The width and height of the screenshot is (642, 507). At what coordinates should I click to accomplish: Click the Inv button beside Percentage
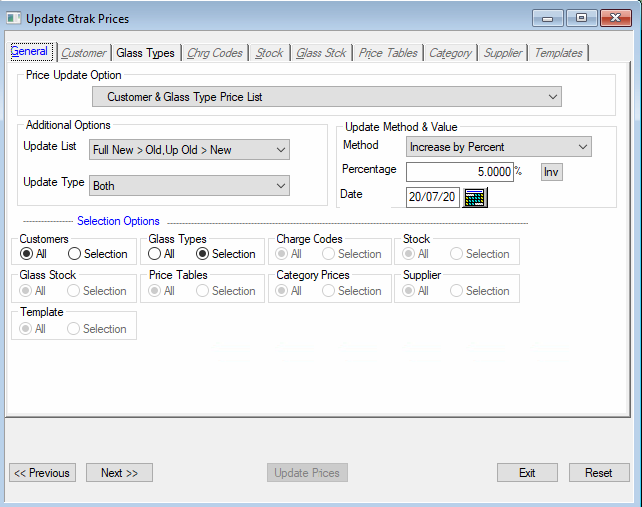(551, 172)
